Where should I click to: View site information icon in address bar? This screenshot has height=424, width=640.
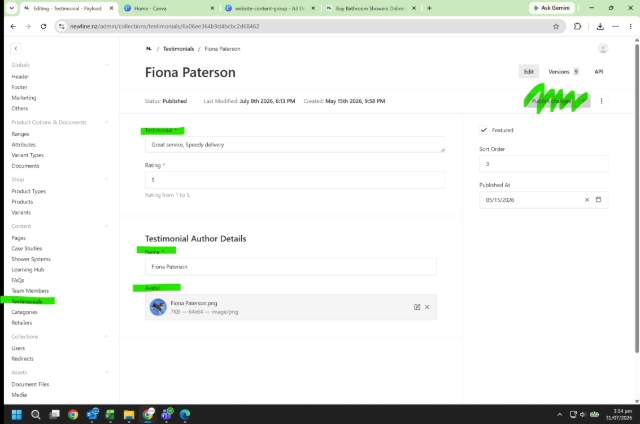click(x=61, y=26)
